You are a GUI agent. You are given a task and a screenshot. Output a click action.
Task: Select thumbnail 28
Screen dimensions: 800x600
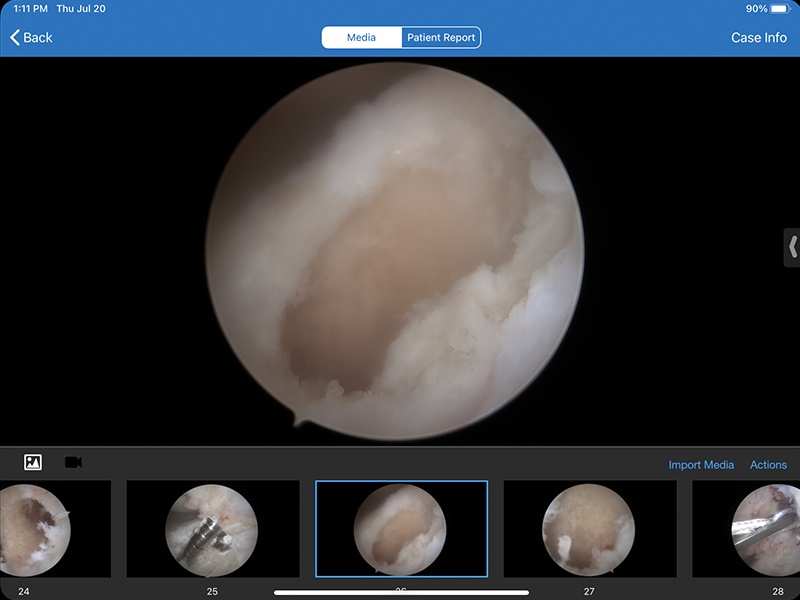[746, 529]
